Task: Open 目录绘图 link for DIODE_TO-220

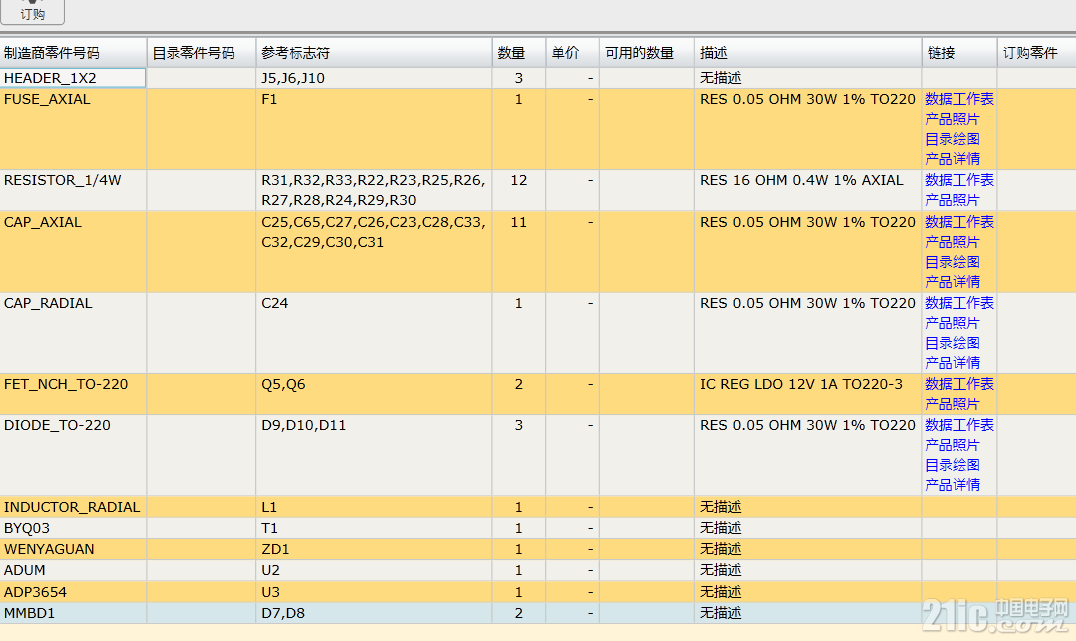Action: click(x=952, y=465)
